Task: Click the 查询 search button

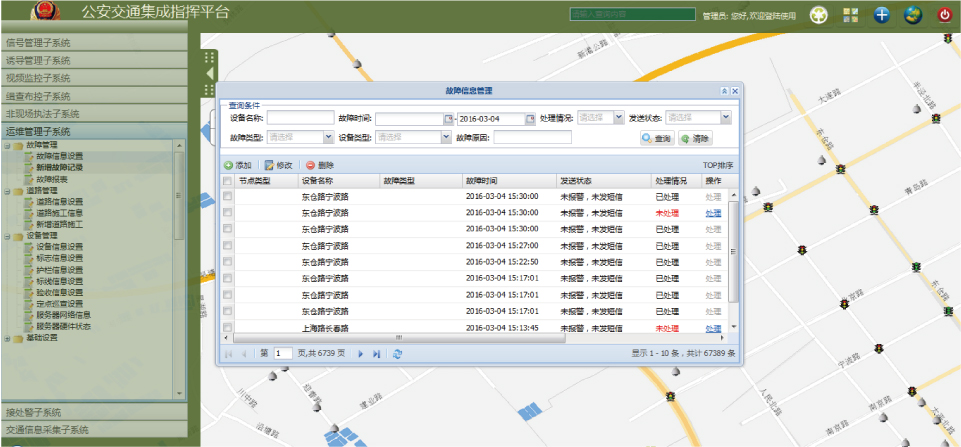Action: pos(657,138)
